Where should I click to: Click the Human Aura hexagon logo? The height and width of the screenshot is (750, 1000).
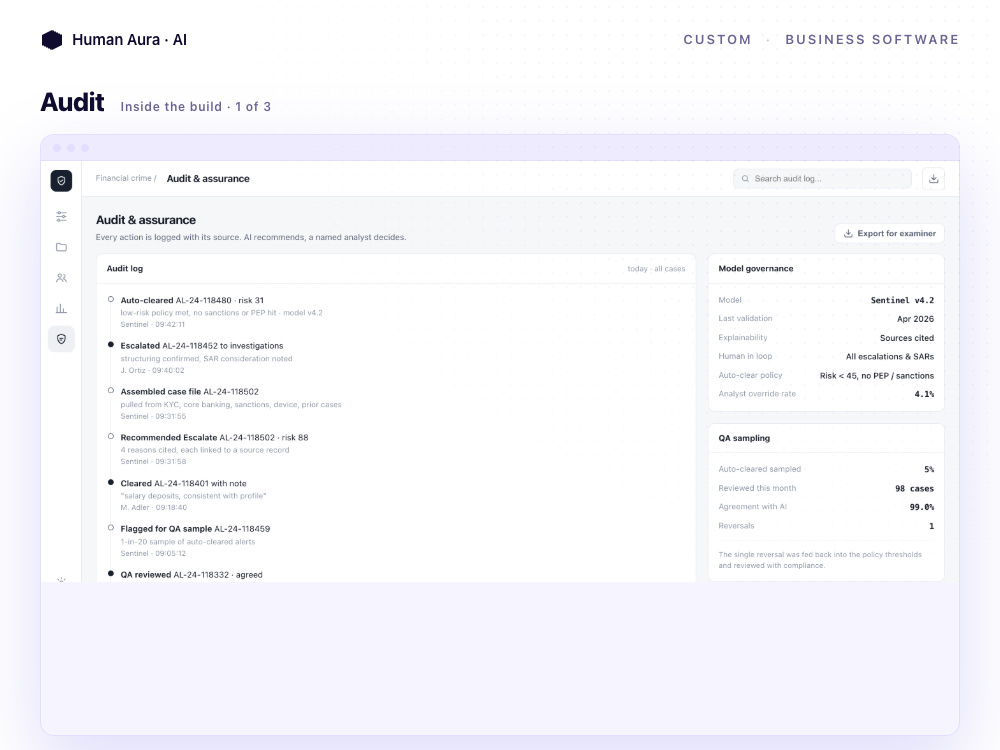click(x=52, y=40)
